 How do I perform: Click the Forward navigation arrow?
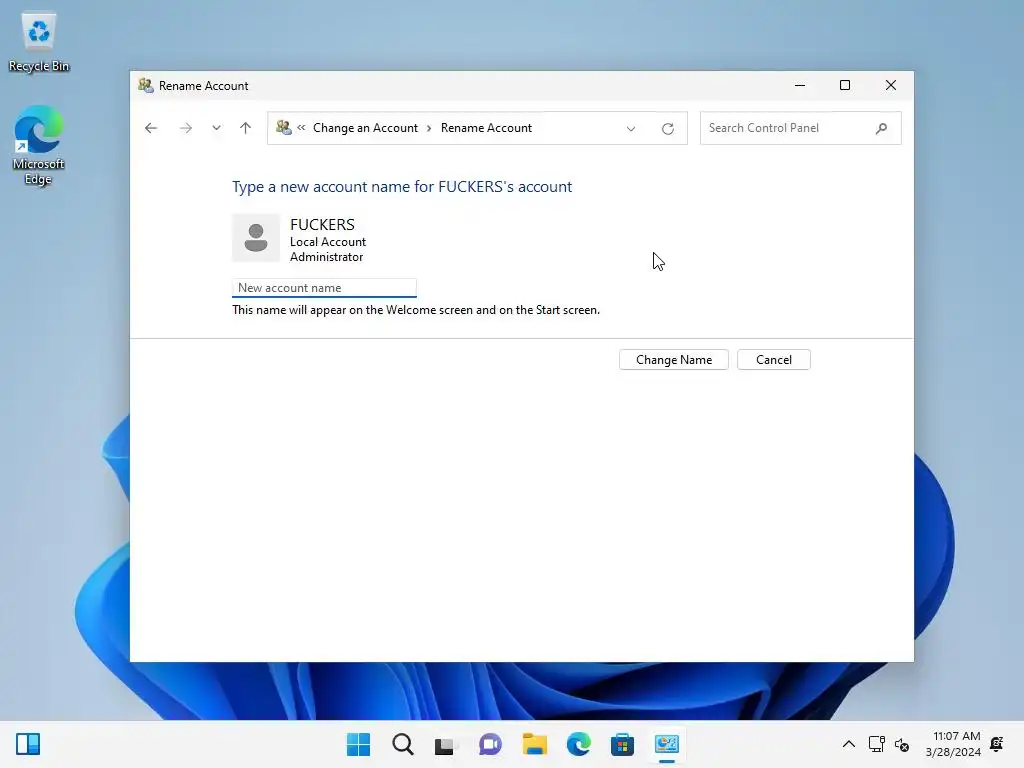click(x=186, y=128)
